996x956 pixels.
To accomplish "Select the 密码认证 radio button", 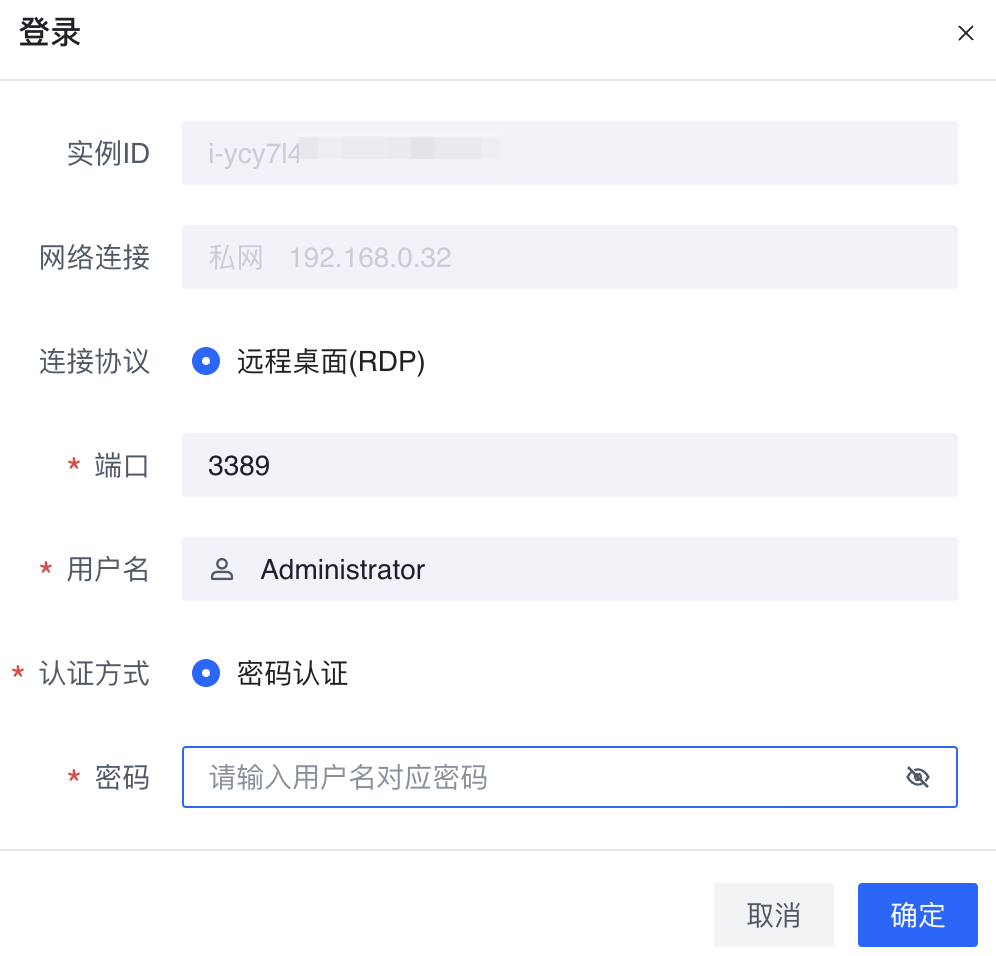I will pos(206,673).
